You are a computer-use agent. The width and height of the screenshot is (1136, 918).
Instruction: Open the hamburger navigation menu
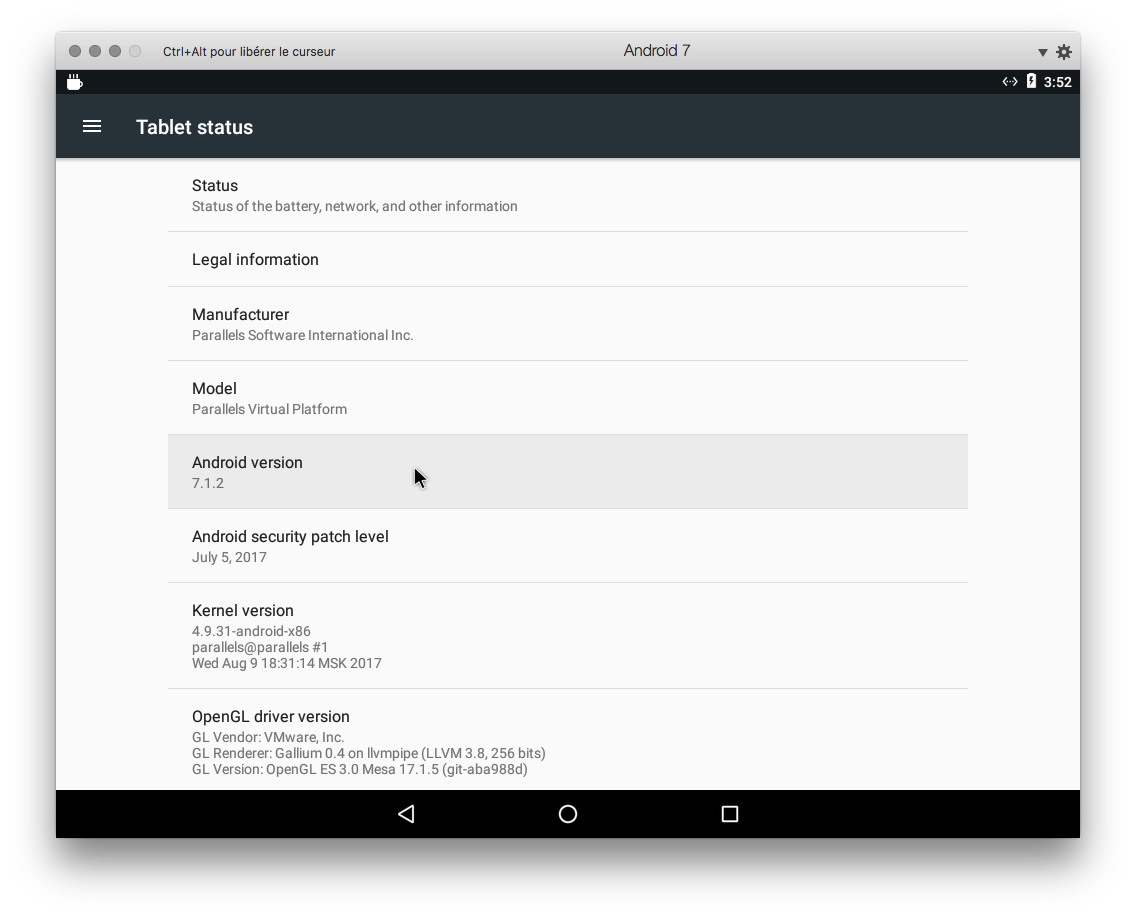[x=92, y=127]
